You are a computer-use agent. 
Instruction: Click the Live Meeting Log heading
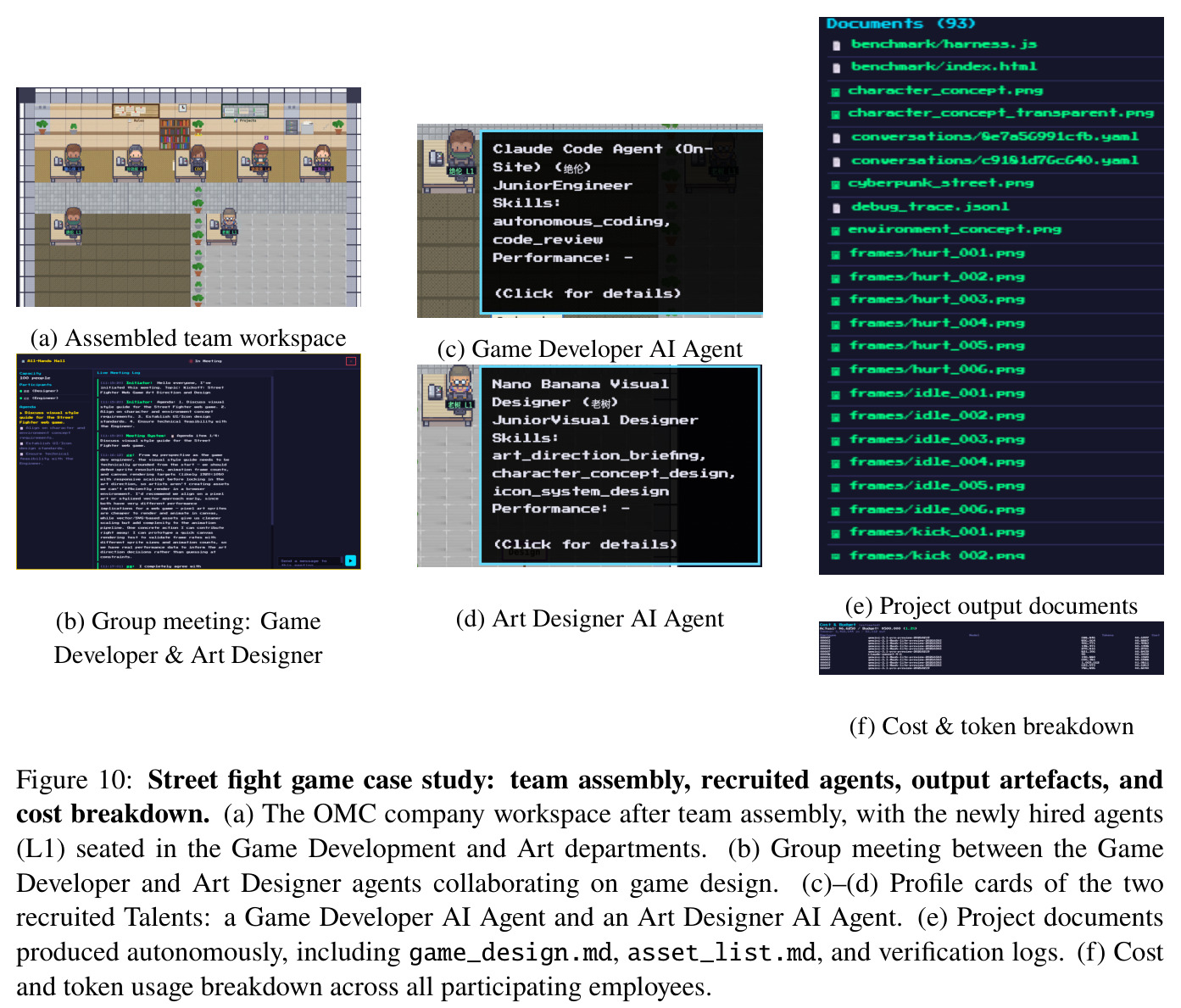point(119,373)
